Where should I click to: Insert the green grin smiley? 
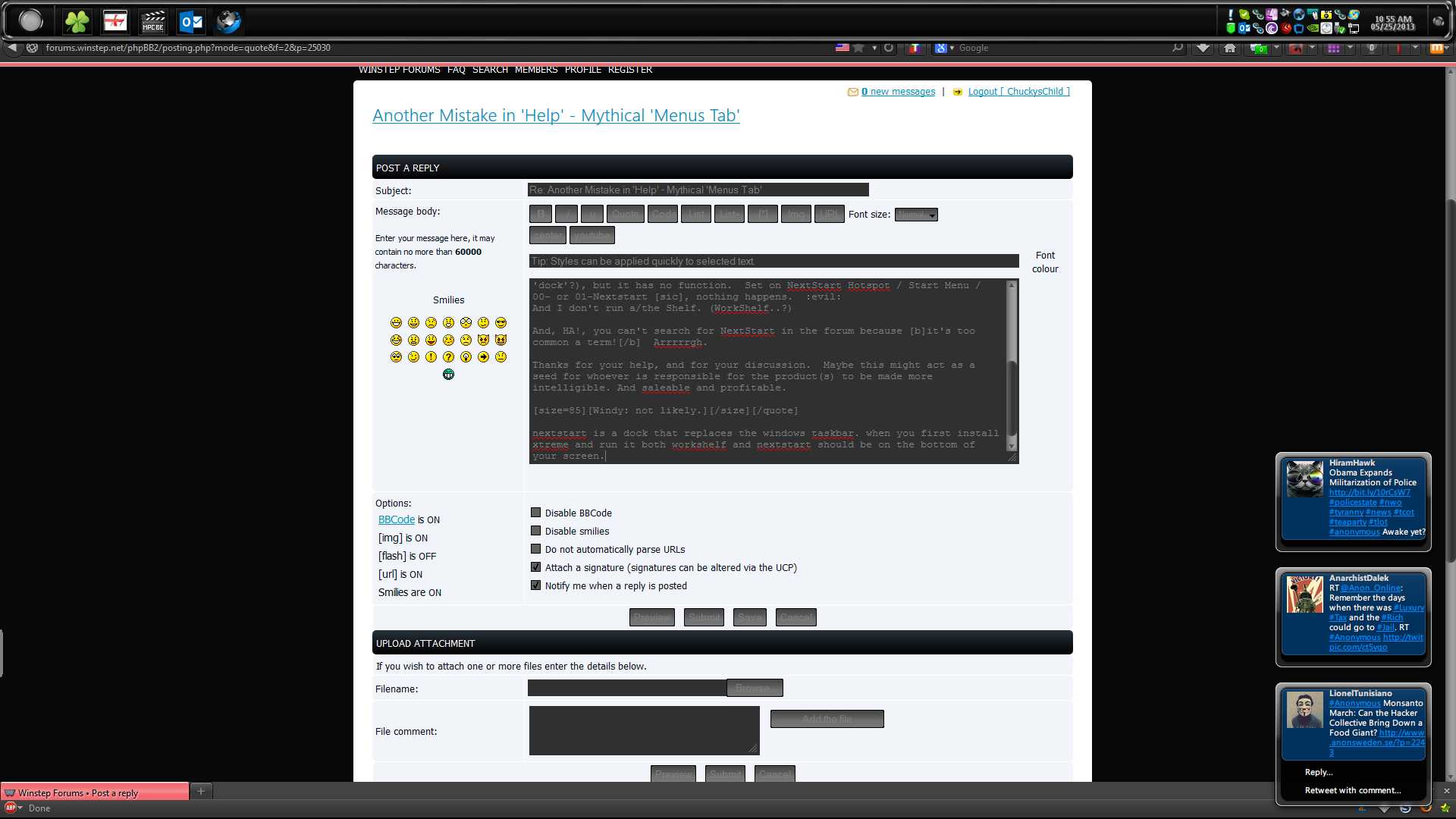(x=448, y=375)
